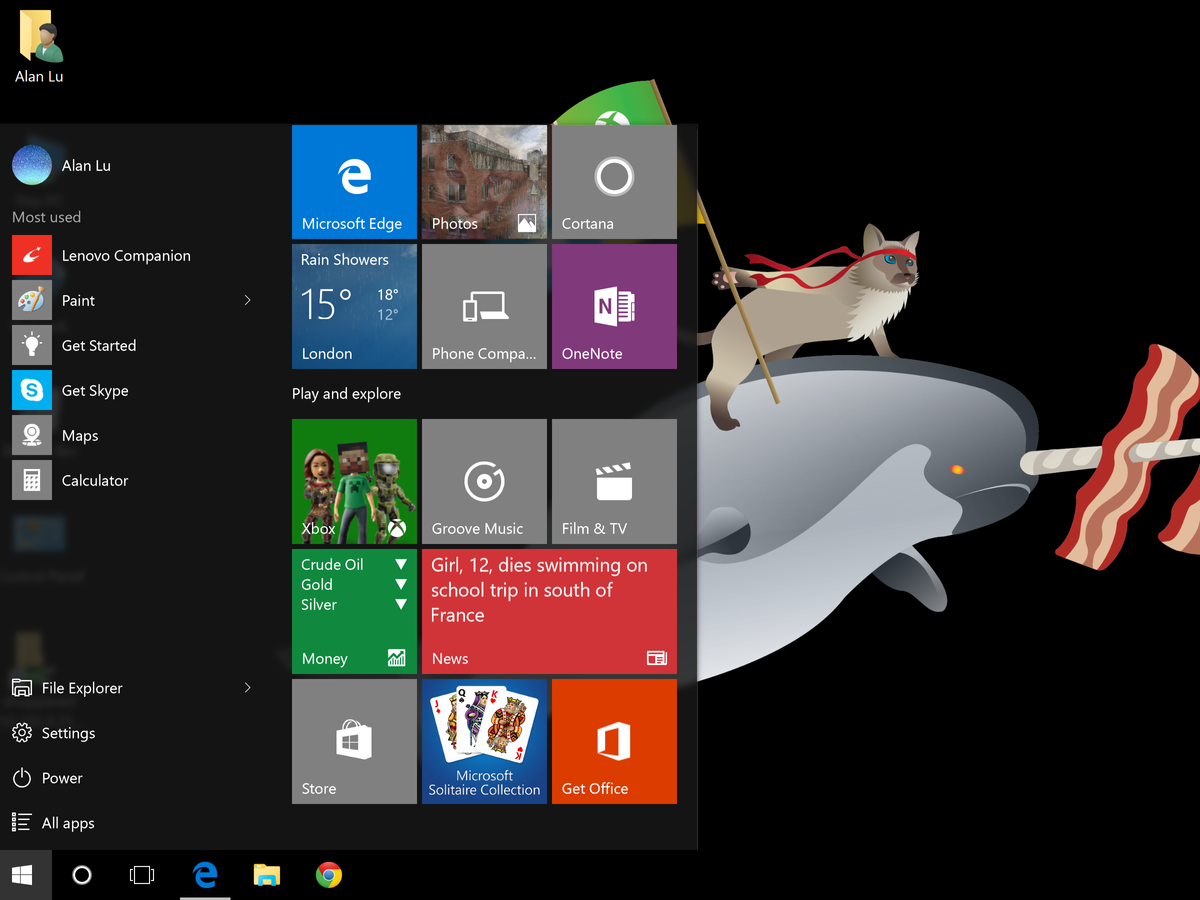1200x900 pixels.
Task: Play Microsoft Solitaire Collection
Action: pos(484,741)
